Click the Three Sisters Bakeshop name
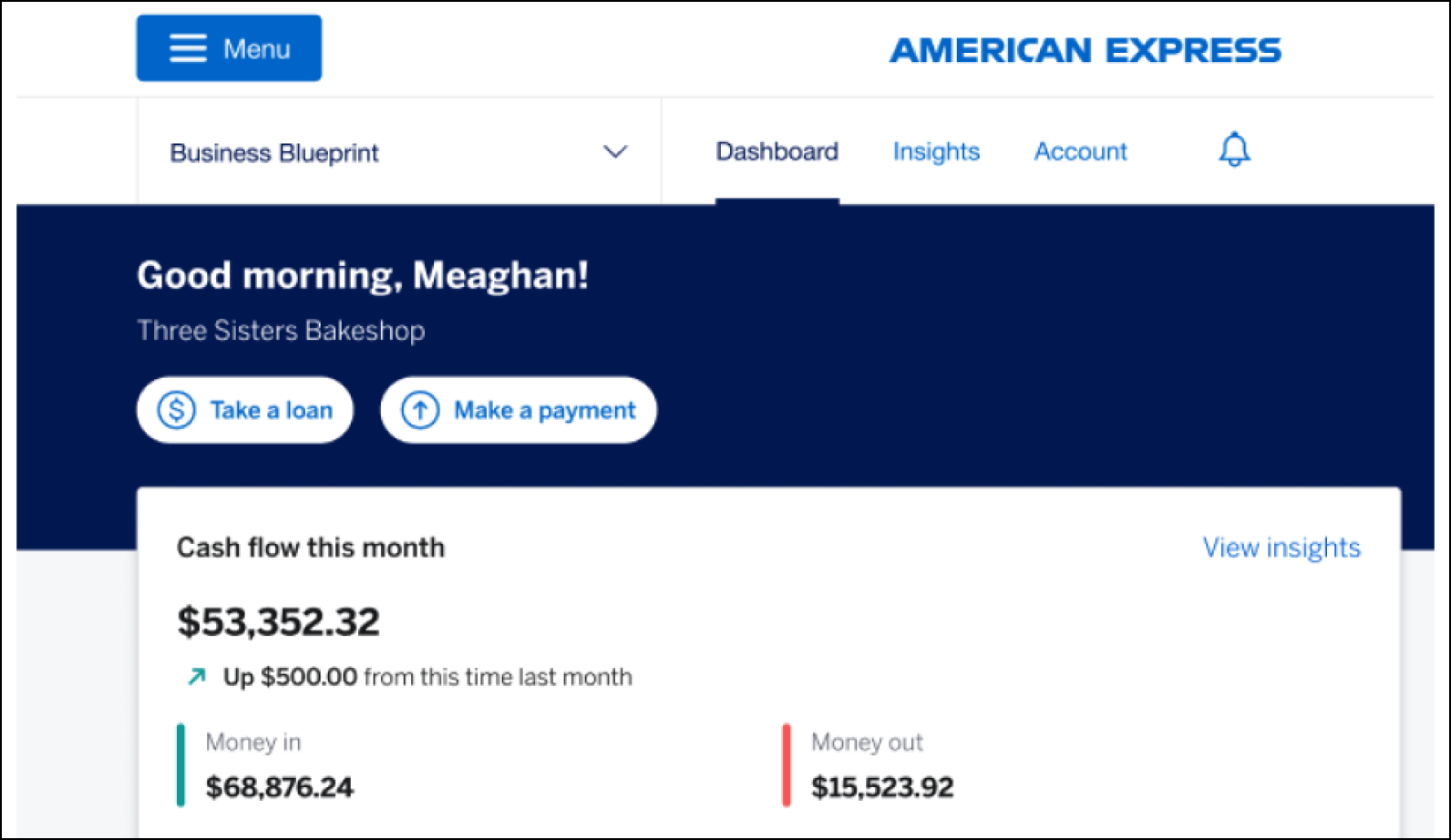Viewport: 1451px width, 840px height. click(x=281, y=330)
